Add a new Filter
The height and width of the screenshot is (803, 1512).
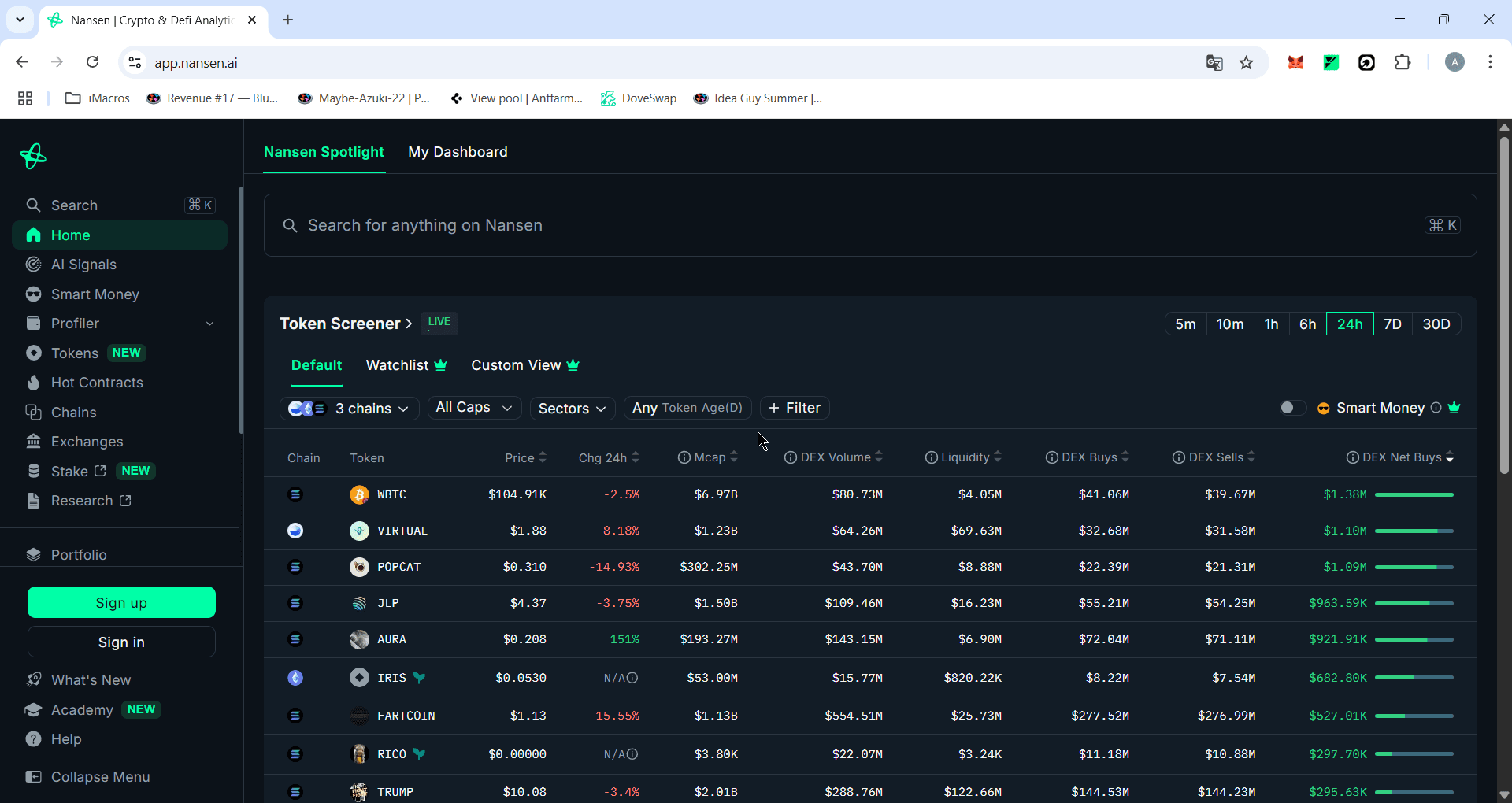click(795, 408)
